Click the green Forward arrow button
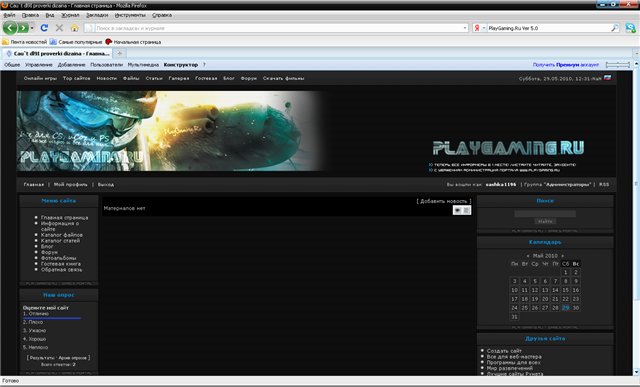640x387 pixels. pos(23,28)
